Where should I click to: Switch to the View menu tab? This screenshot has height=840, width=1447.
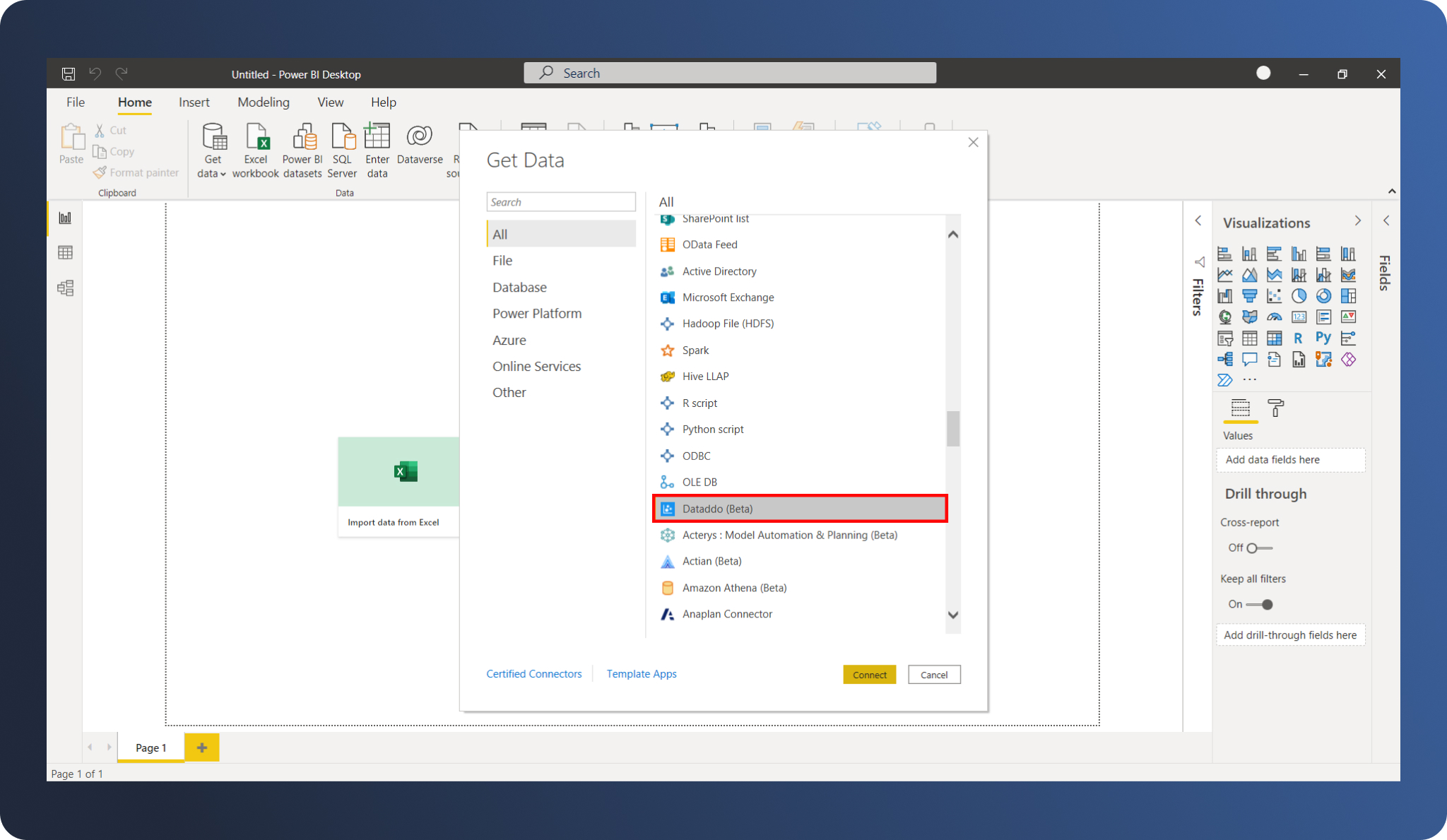point(329,101)
